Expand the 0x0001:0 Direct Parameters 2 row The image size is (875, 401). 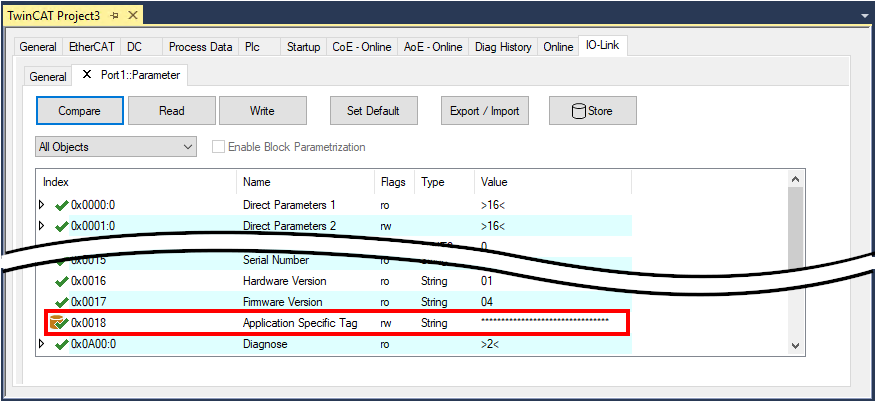[42, 226]
